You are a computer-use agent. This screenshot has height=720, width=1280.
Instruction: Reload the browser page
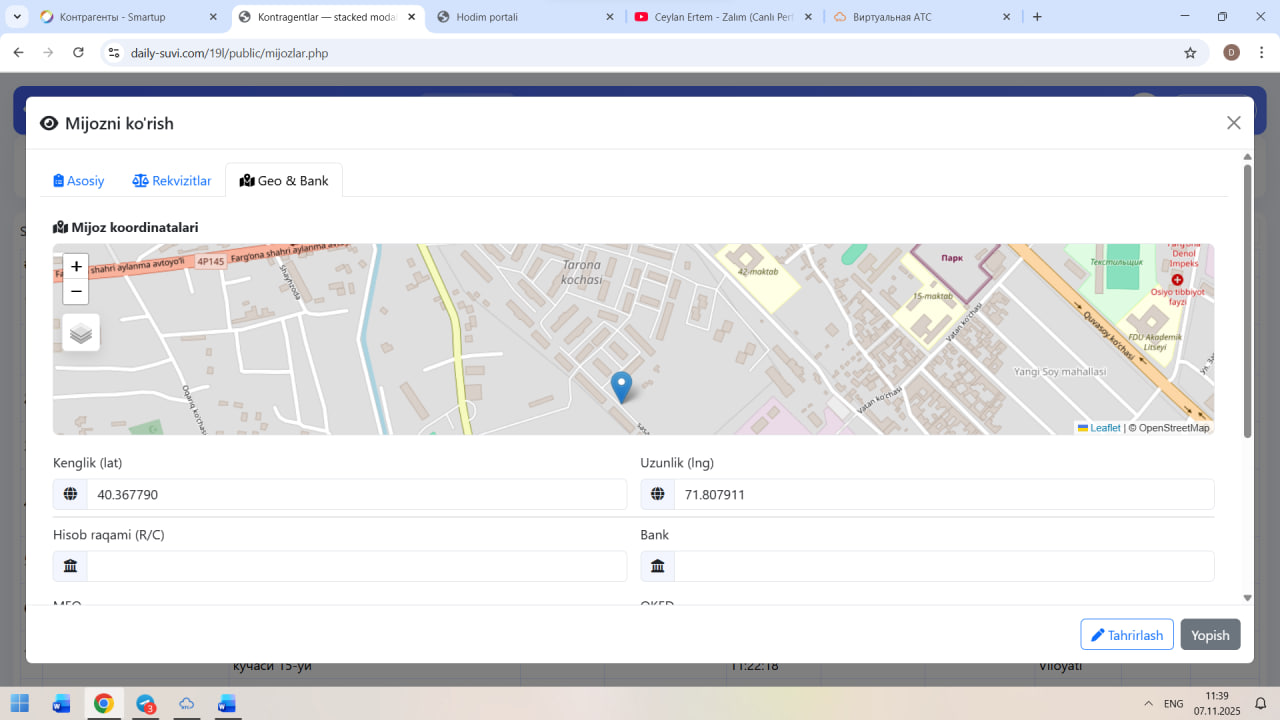coord(79,53)
